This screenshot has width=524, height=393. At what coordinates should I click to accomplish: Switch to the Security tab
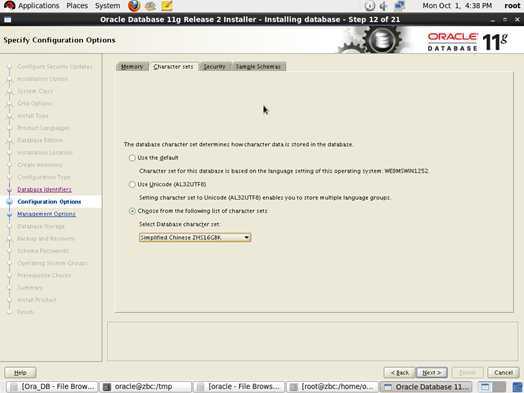click(x=215, y=67)
